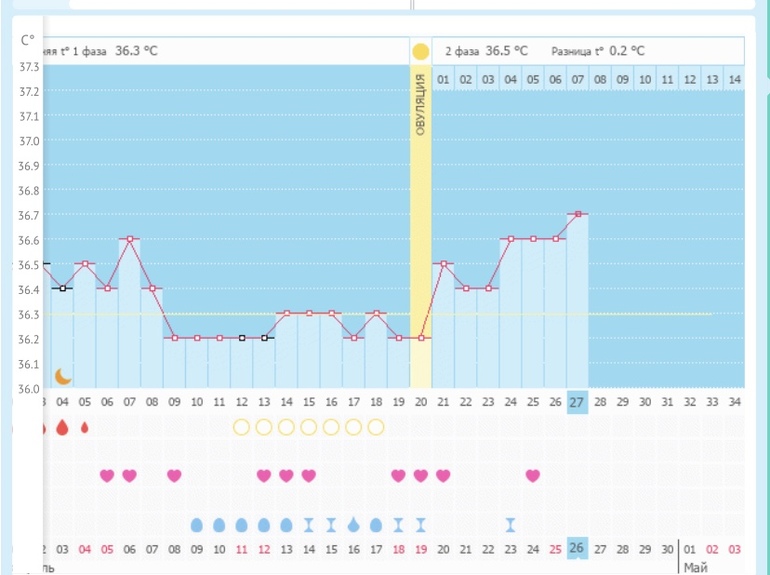770x575 pixels.
Task: Click the crescent moon icon in the chart
Action: [x=63, y=376]
